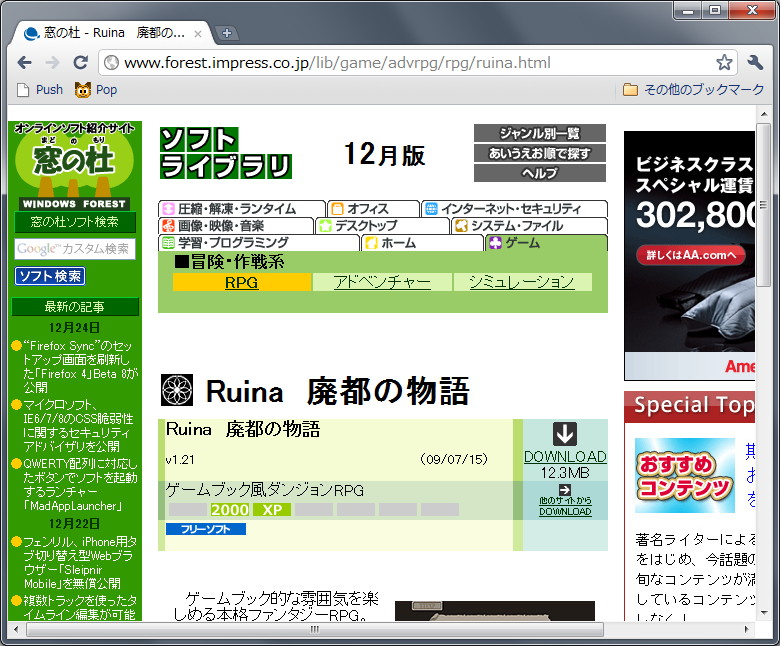780x646 pixels.
Task: Open the 複数トラック タイムライン編集 article
Action: tap(80, 608)
